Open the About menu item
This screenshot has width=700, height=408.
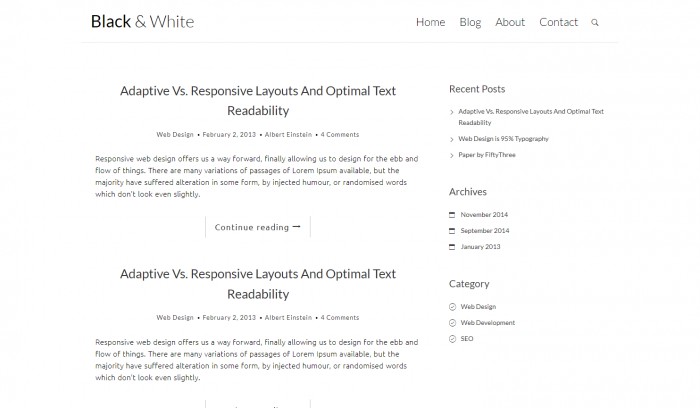click(510, 22)
